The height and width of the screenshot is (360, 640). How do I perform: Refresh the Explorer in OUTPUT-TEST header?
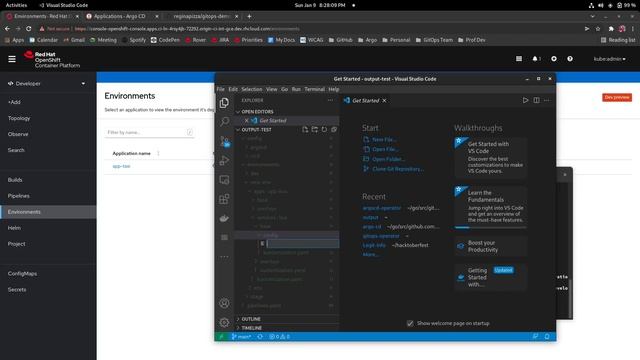(x=324, y=129)
